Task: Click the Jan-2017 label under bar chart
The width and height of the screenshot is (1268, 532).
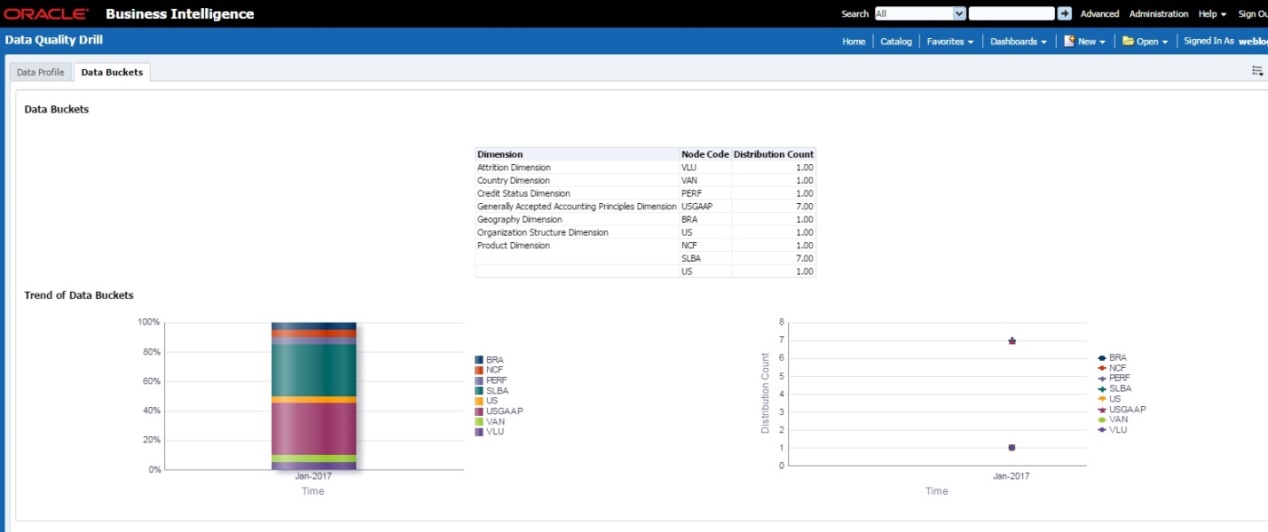Action: [x=313, y=477]
